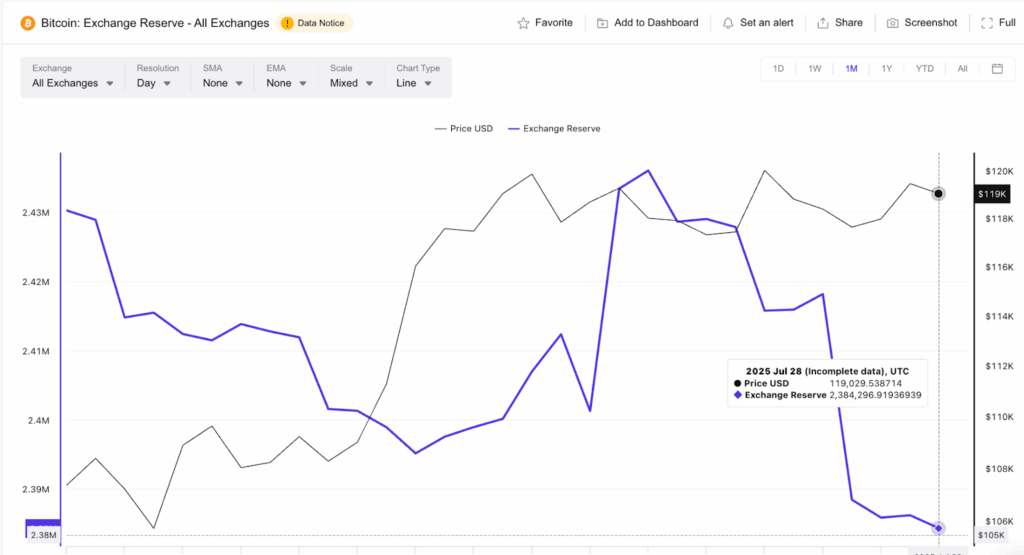The height and width of the screenshot is (555, 1024).
Task: Click the Screenshot camera icon
Action: tap(892, 23)
